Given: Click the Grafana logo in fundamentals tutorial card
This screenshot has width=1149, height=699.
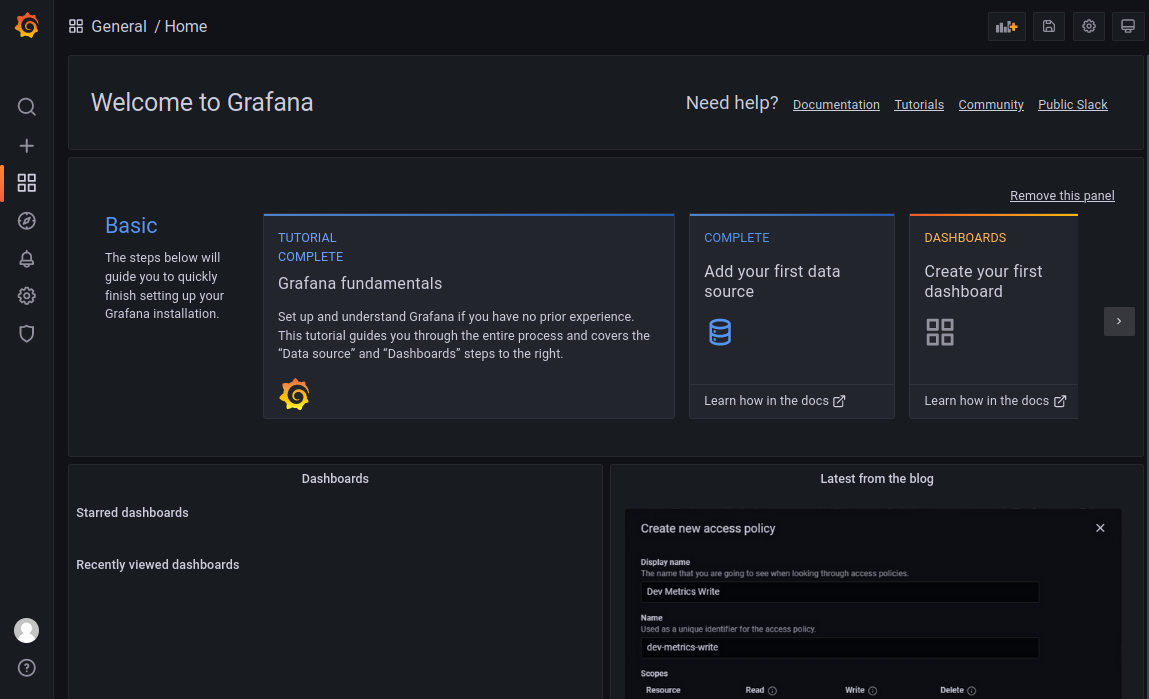Looking at the screenshot, I should [294, 394].
